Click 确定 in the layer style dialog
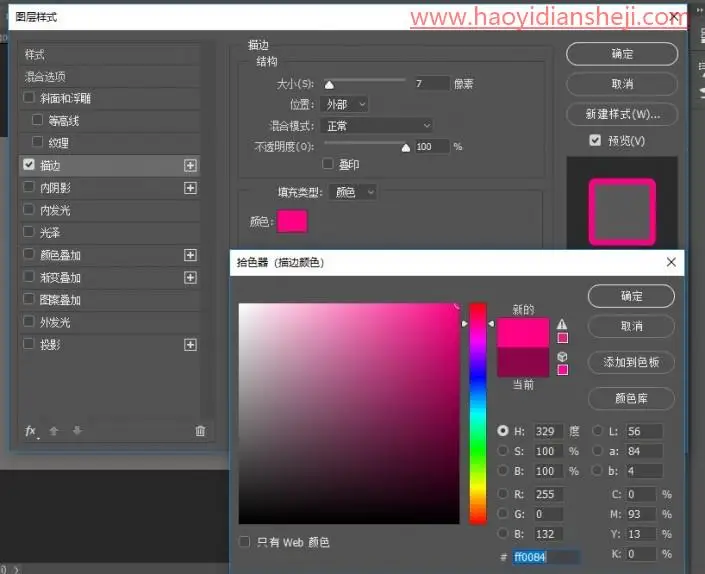 pyautogui.click(x=622, y=54)
